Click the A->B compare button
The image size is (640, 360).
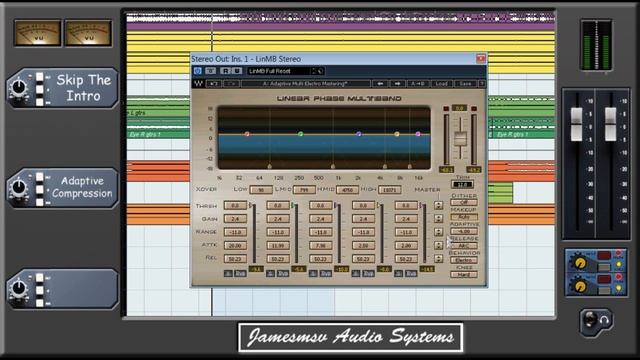[x=418, y=84]
